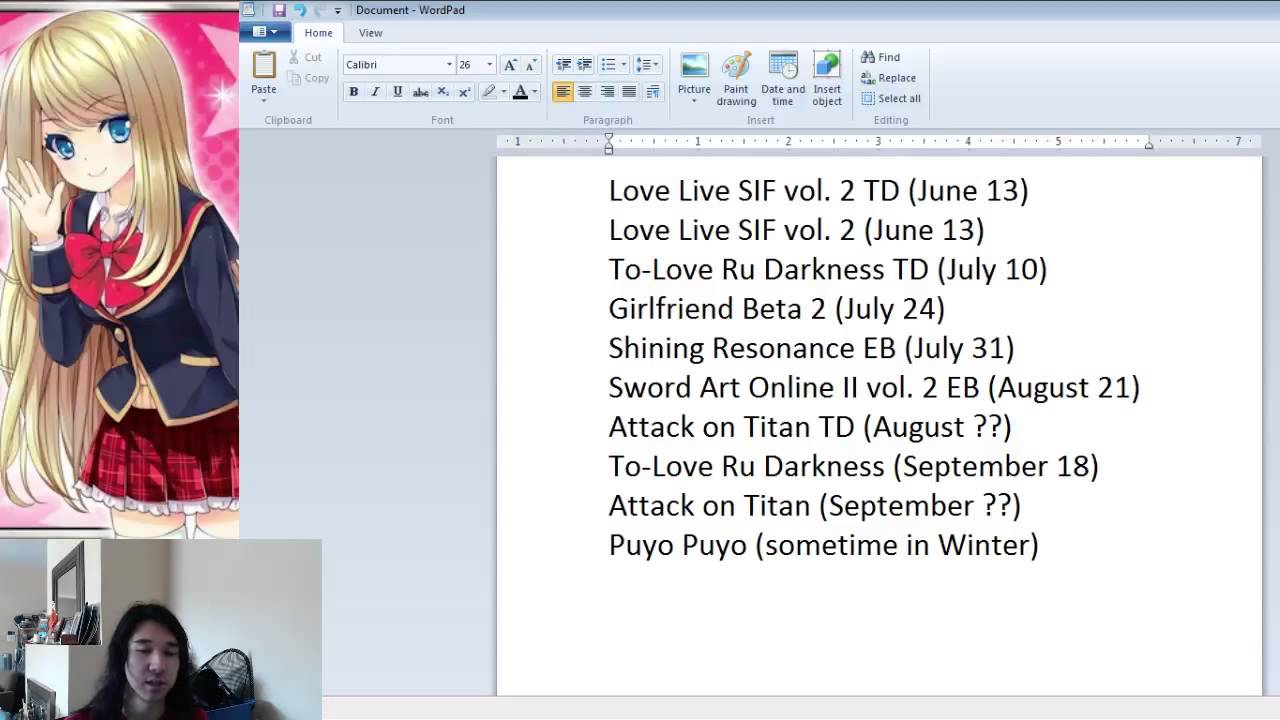This screenshot has width=1280, height=720.
Task: Open the list style dropdown arrow
Action: 623,64
